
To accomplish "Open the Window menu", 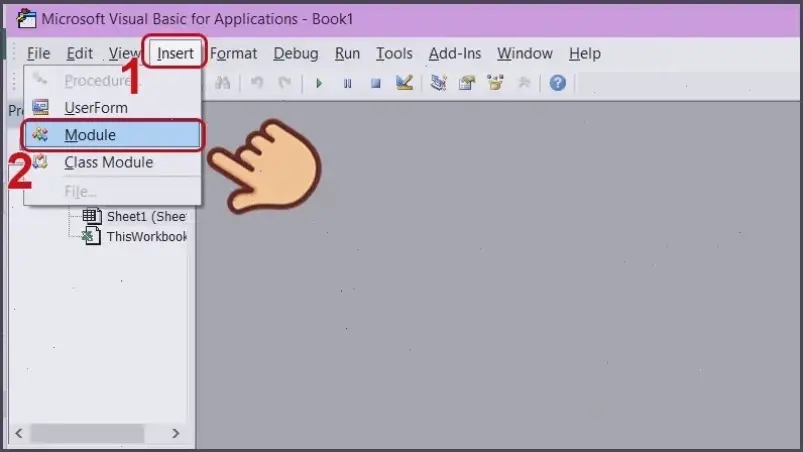I will point(524,53).
